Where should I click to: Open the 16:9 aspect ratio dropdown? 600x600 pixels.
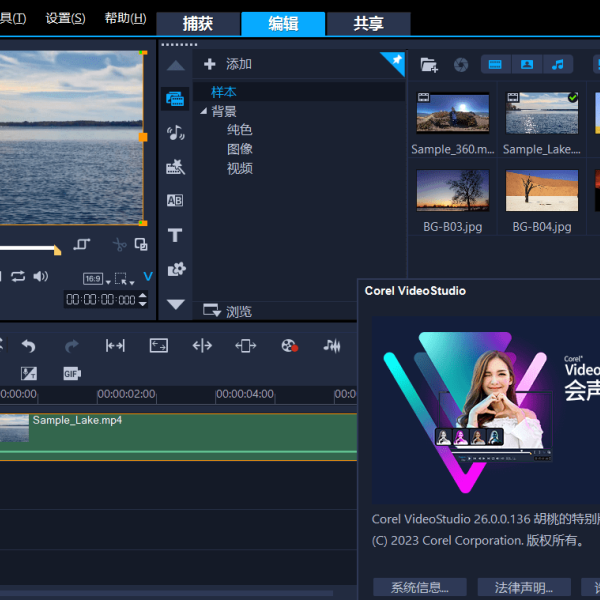[x=97, y=279]
